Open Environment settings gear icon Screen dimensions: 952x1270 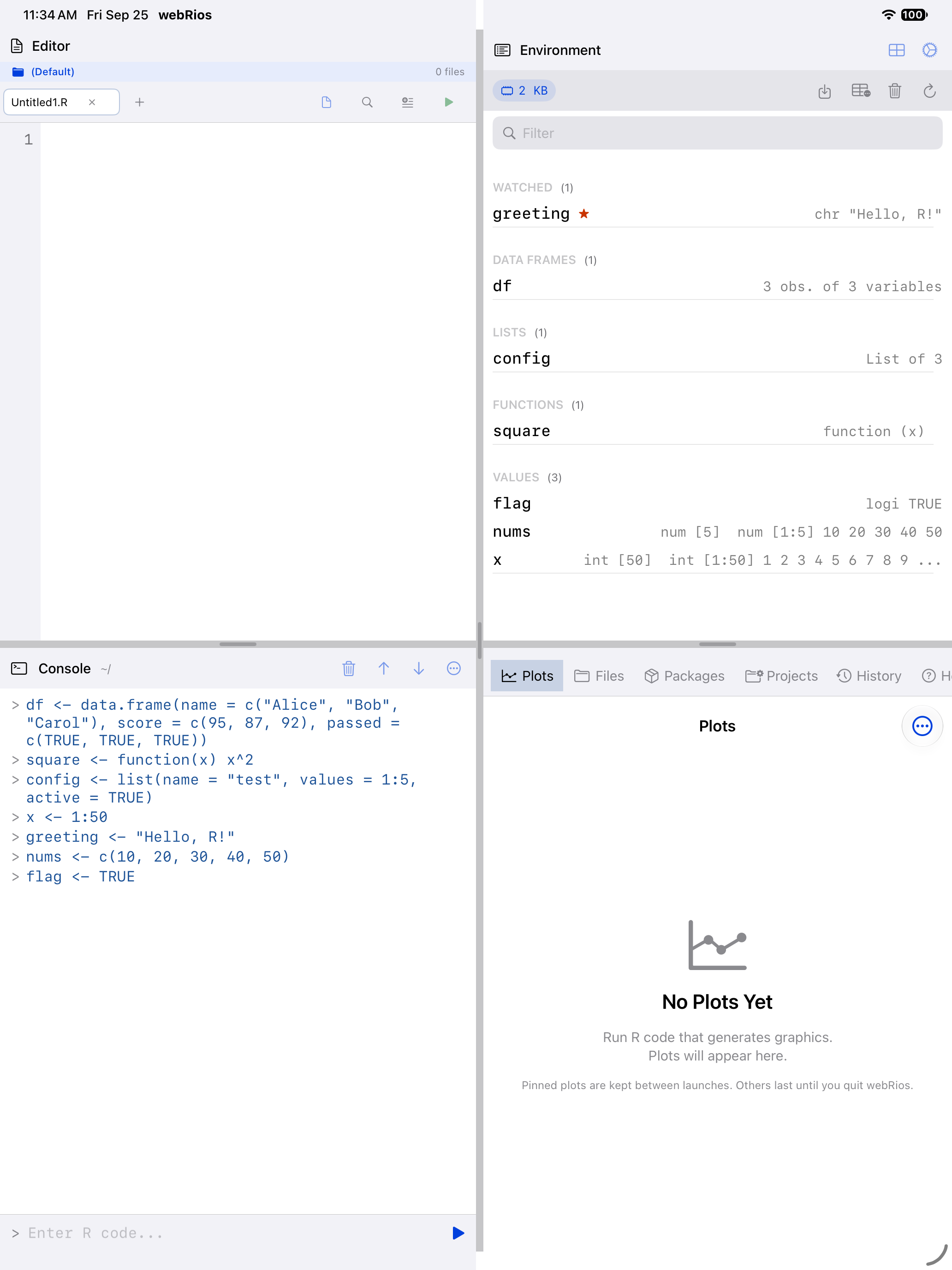pos(929,50)
